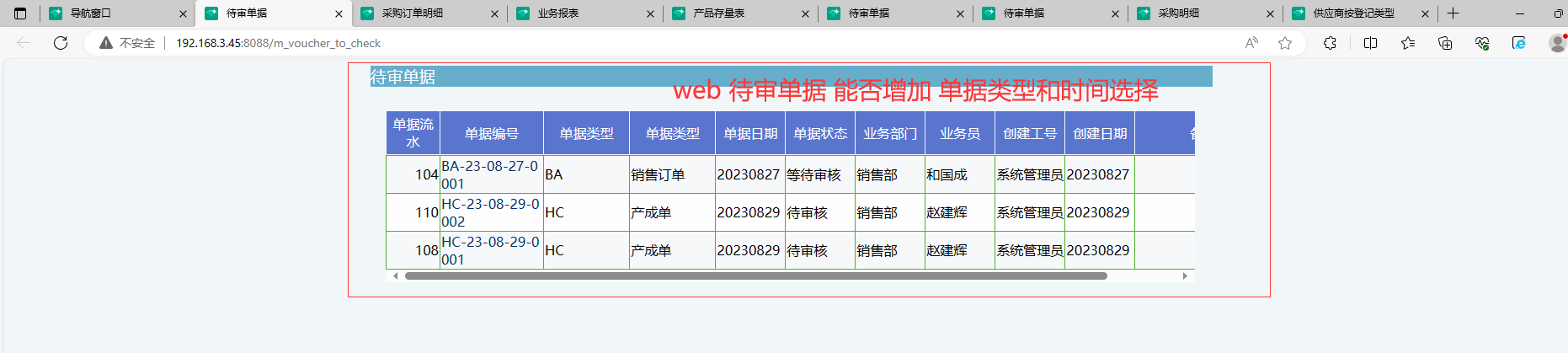Switch to the 导航窗口 tab
The image size is (1568, 353).
[90, 13]
